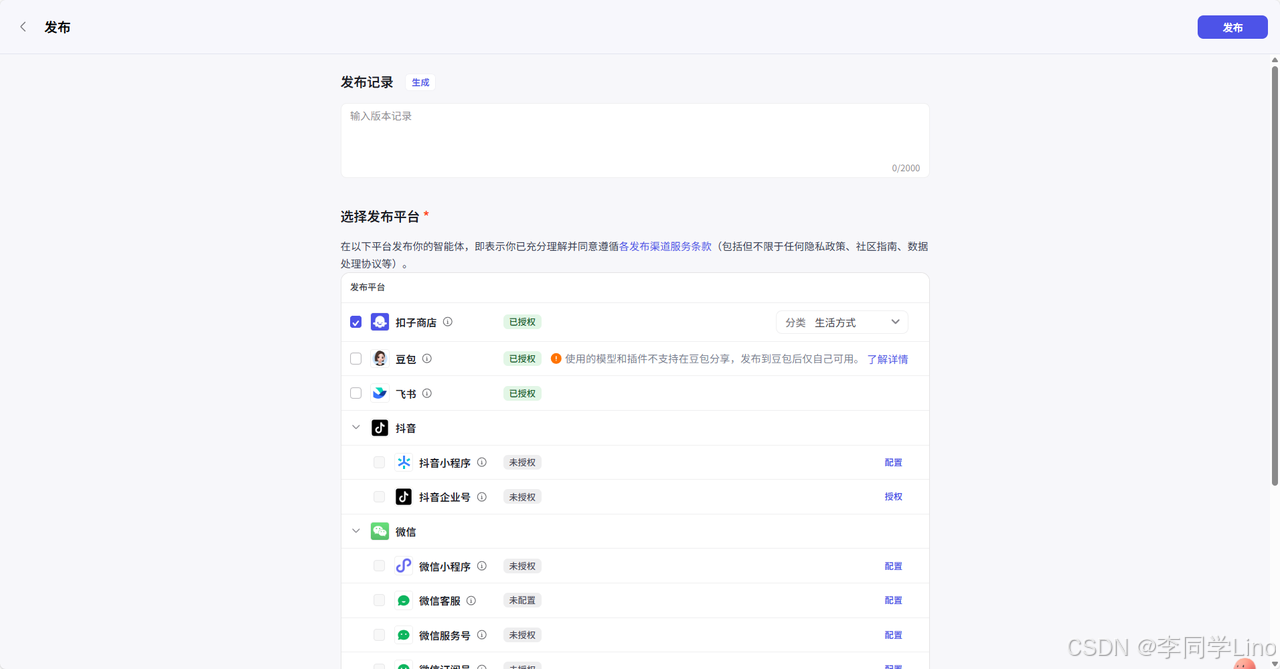This screenshot has height=669, width=1280.
Task: Click the orange warning icon in 豆包 row
Action: click(556, 358)
